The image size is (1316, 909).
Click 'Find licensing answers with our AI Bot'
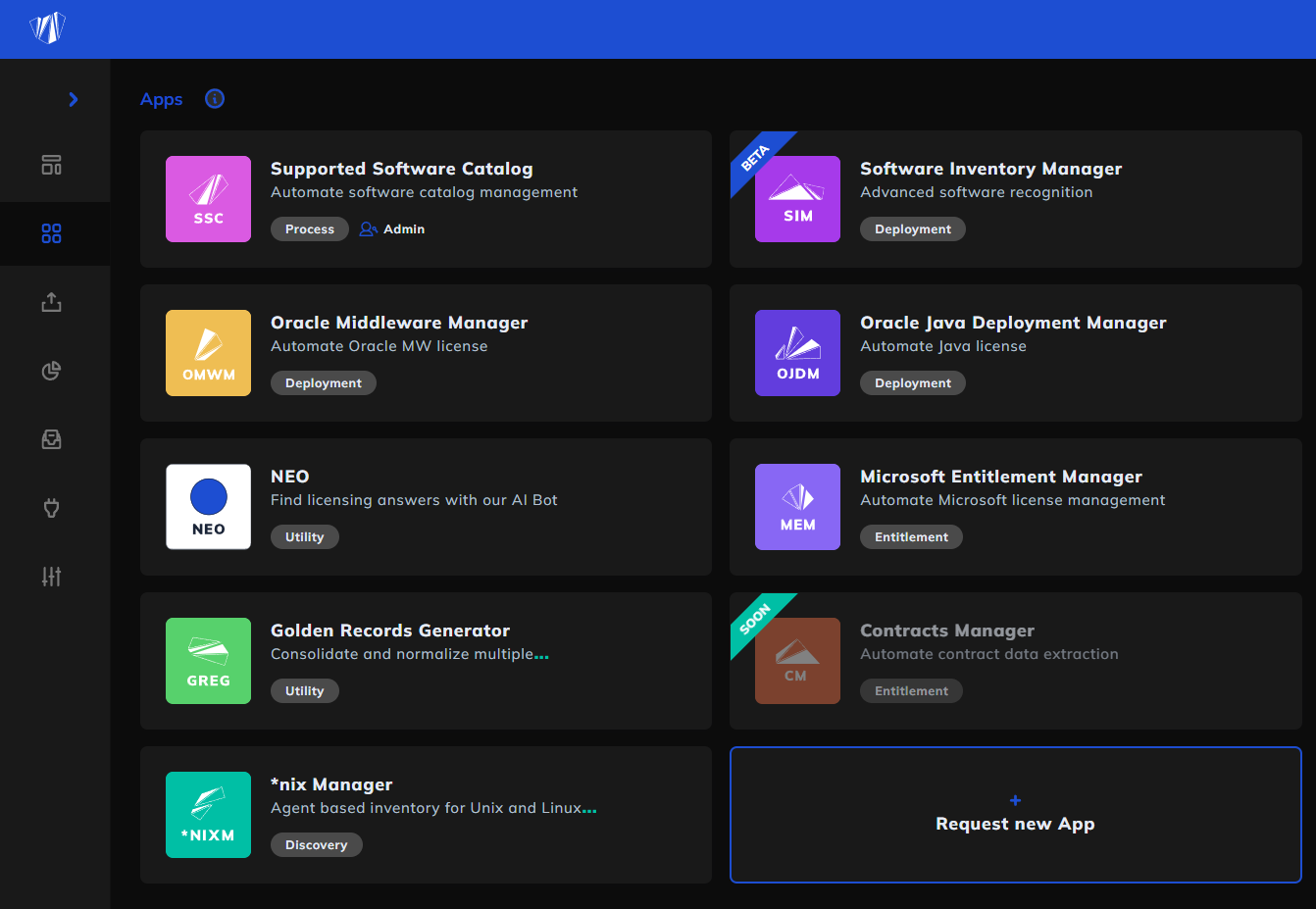point(414,500)
